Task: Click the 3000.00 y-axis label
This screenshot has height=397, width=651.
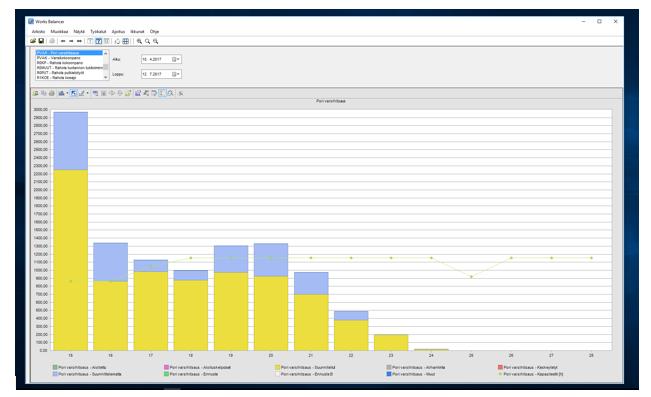Action: [x=41, y=110]
